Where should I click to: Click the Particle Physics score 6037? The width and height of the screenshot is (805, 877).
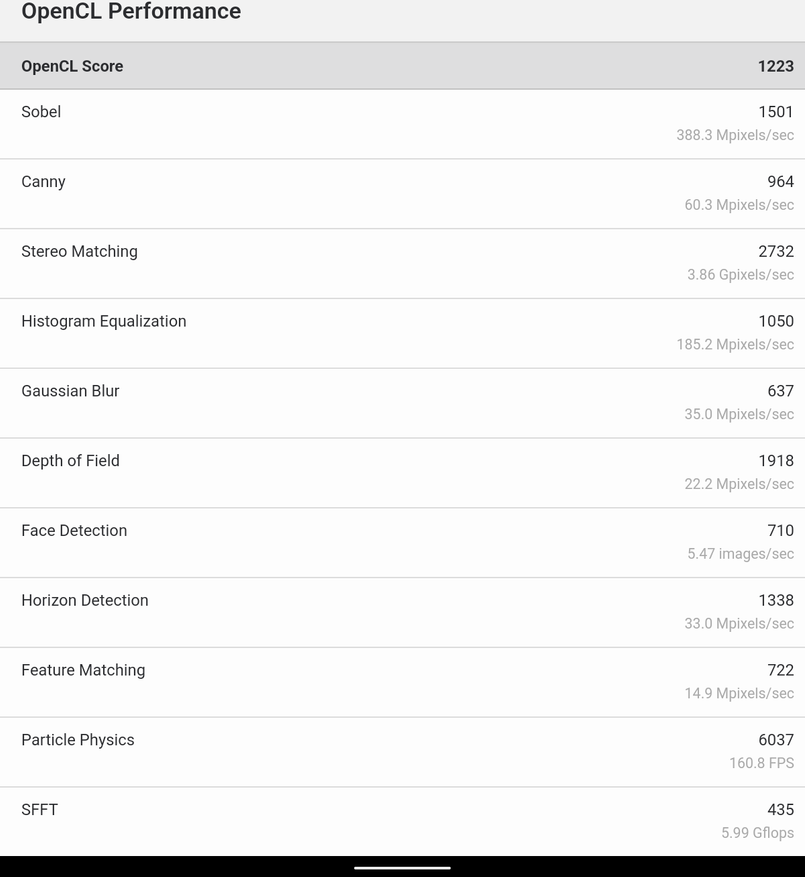point(776,740)
